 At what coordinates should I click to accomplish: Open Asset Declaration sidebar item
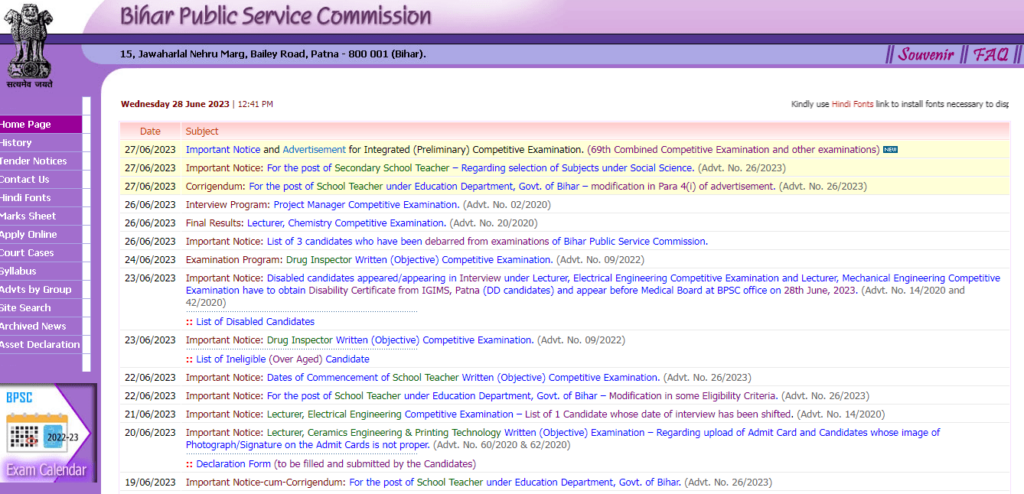pyautogui.click(x=41, y=344)
